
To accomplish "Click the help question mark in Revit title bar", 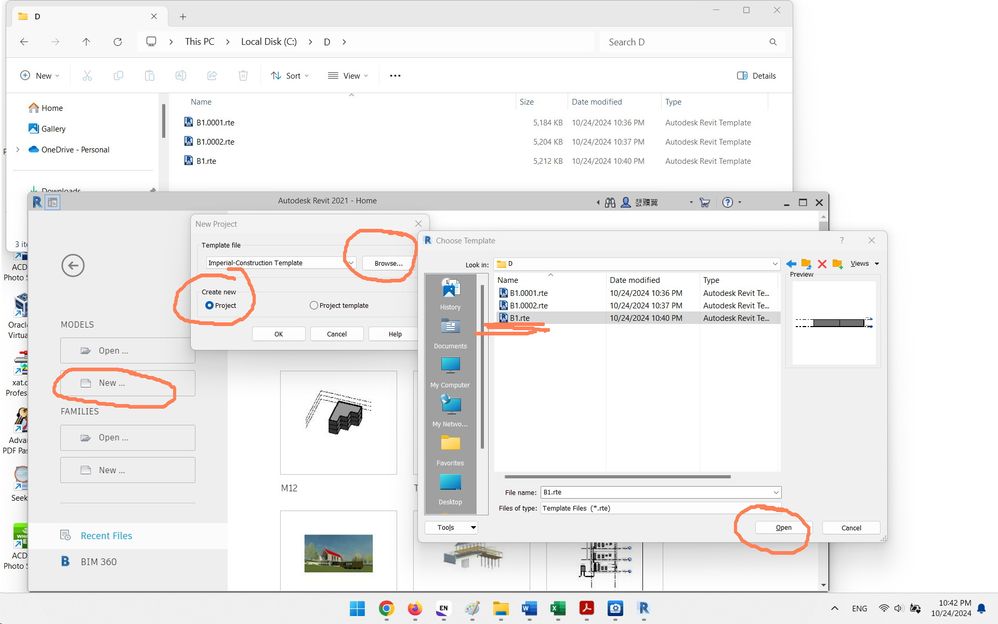I will (727, 202).
